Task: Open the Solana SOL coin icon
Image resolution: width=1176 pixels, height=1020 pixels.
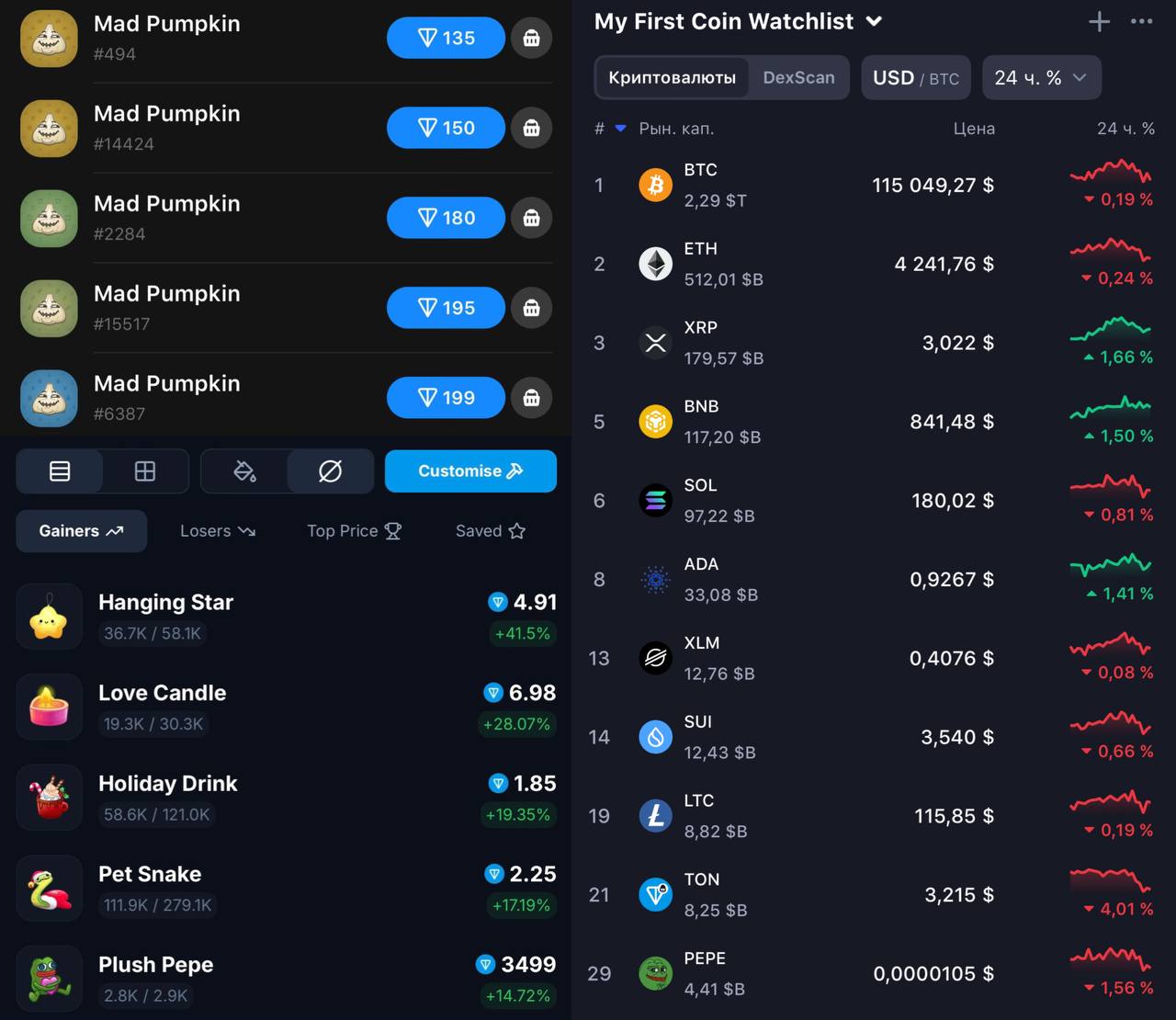Action: 655,501
